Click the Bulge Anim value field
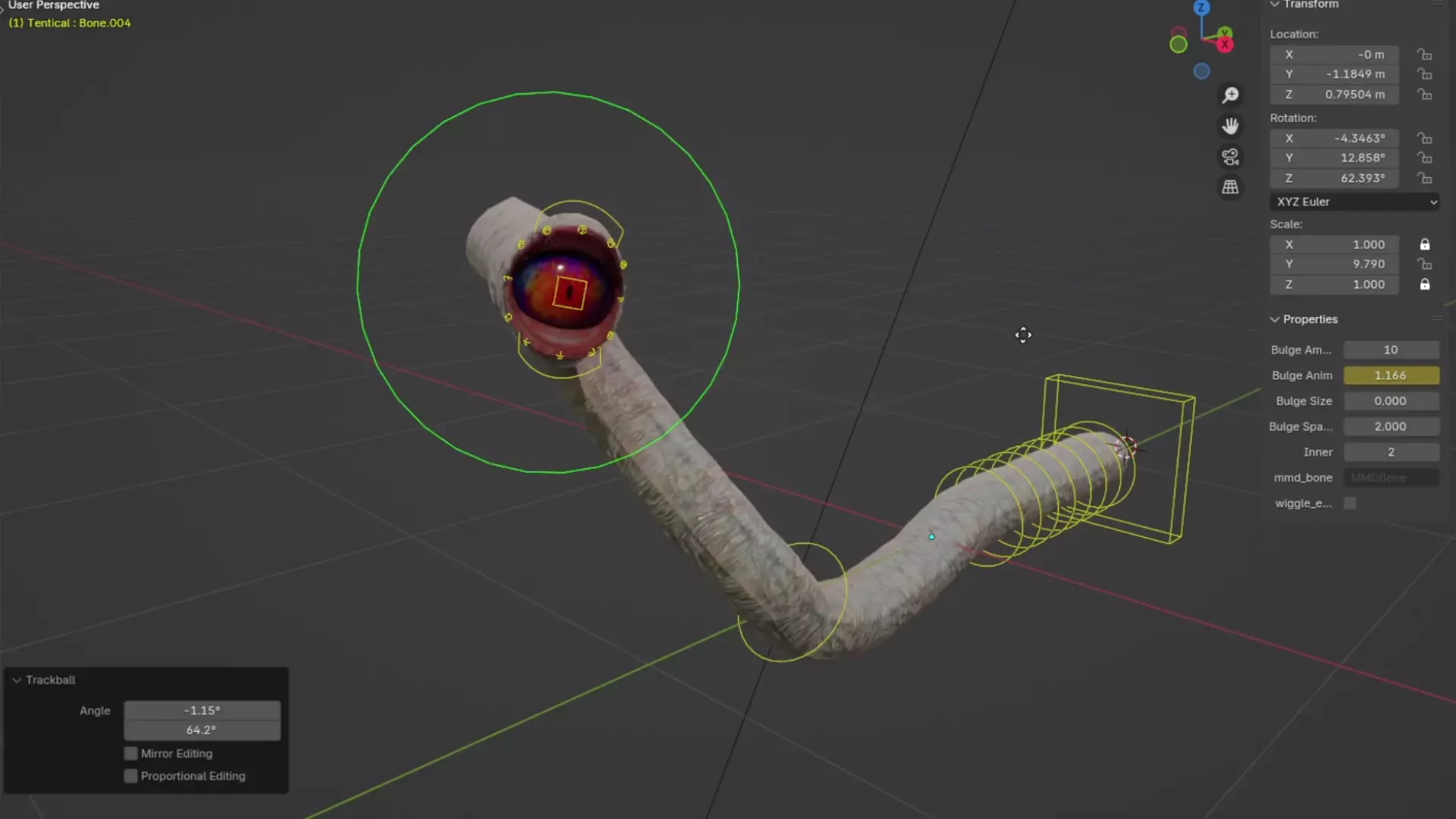Screen dimensions: 1456x819 point(1391,375)
